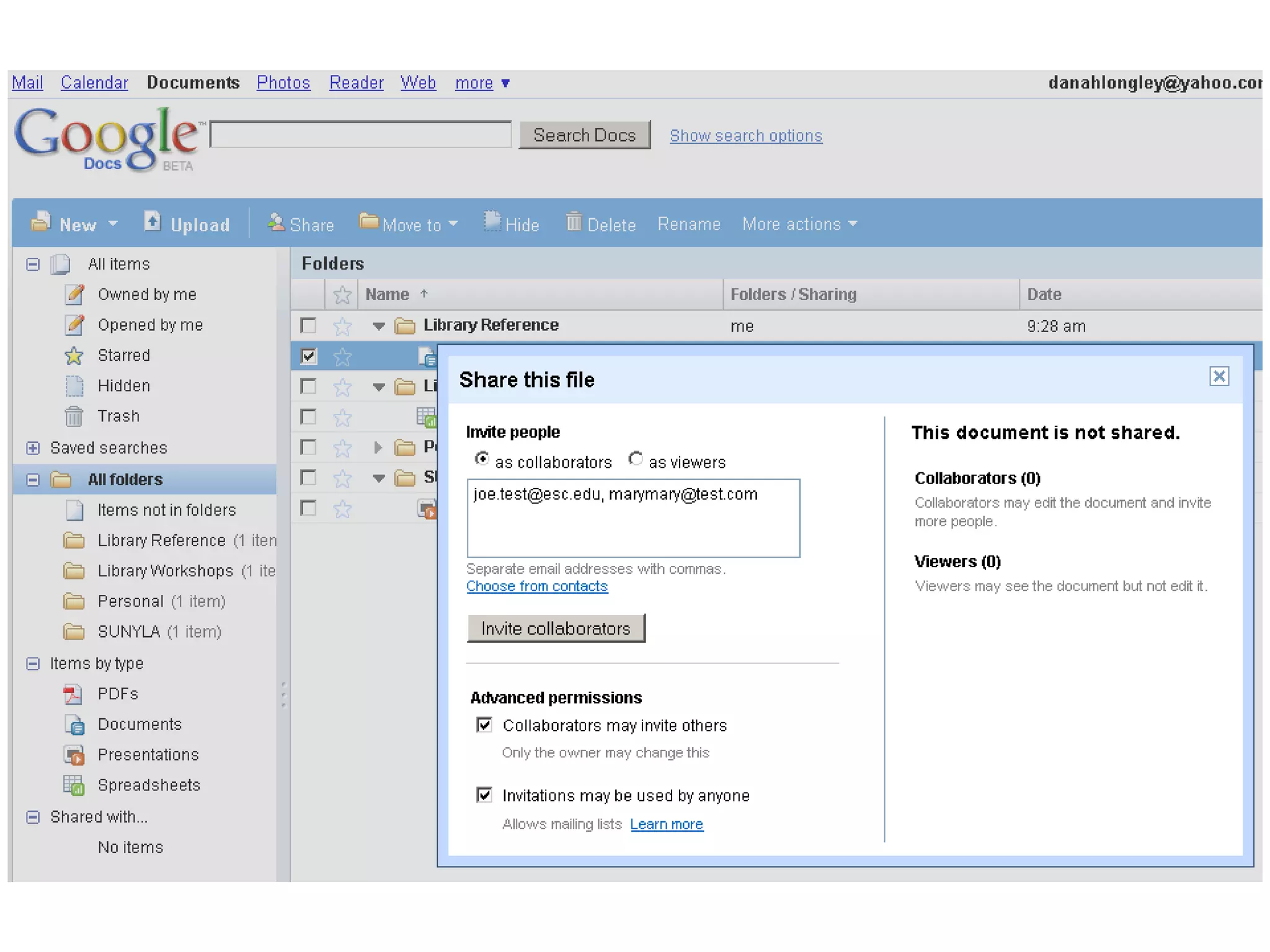Image resolution: width=1270 pixels, height=952 pixels.
Task: Click the 'Invite collaborators' button
Action: 556,628
